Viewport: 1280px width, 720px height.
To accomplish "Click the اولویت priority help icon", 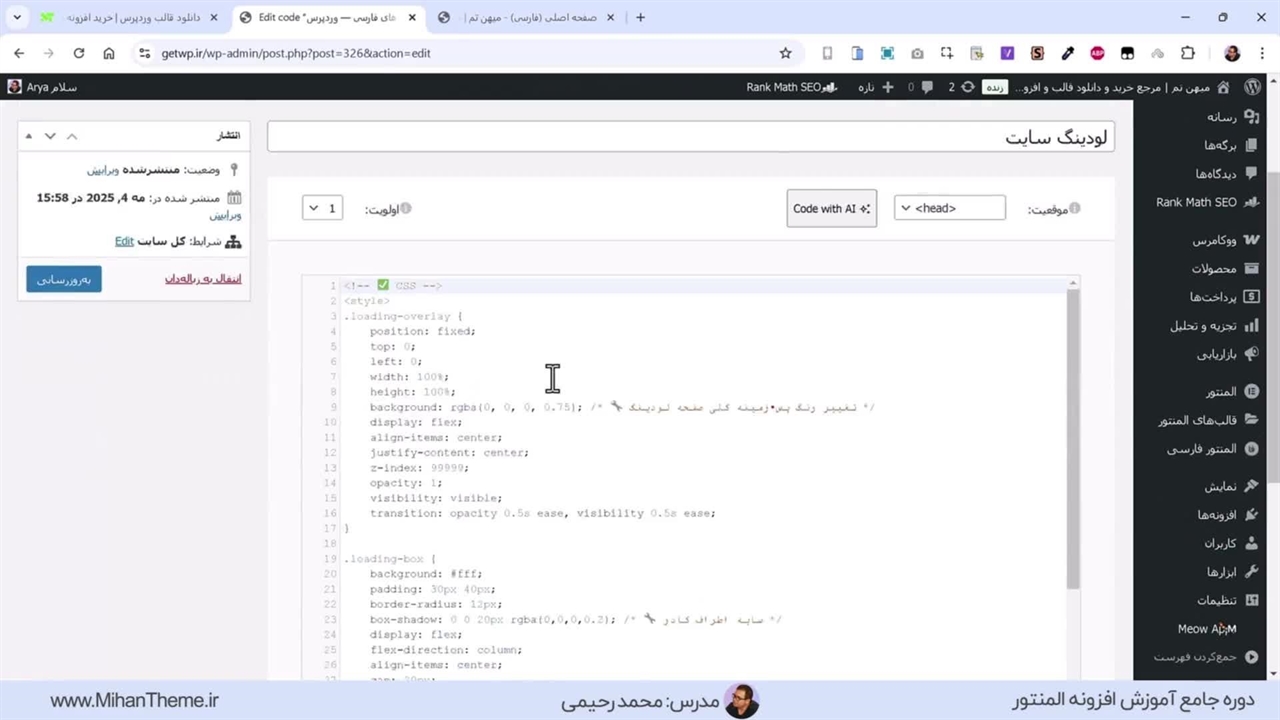I will (406, 208).
